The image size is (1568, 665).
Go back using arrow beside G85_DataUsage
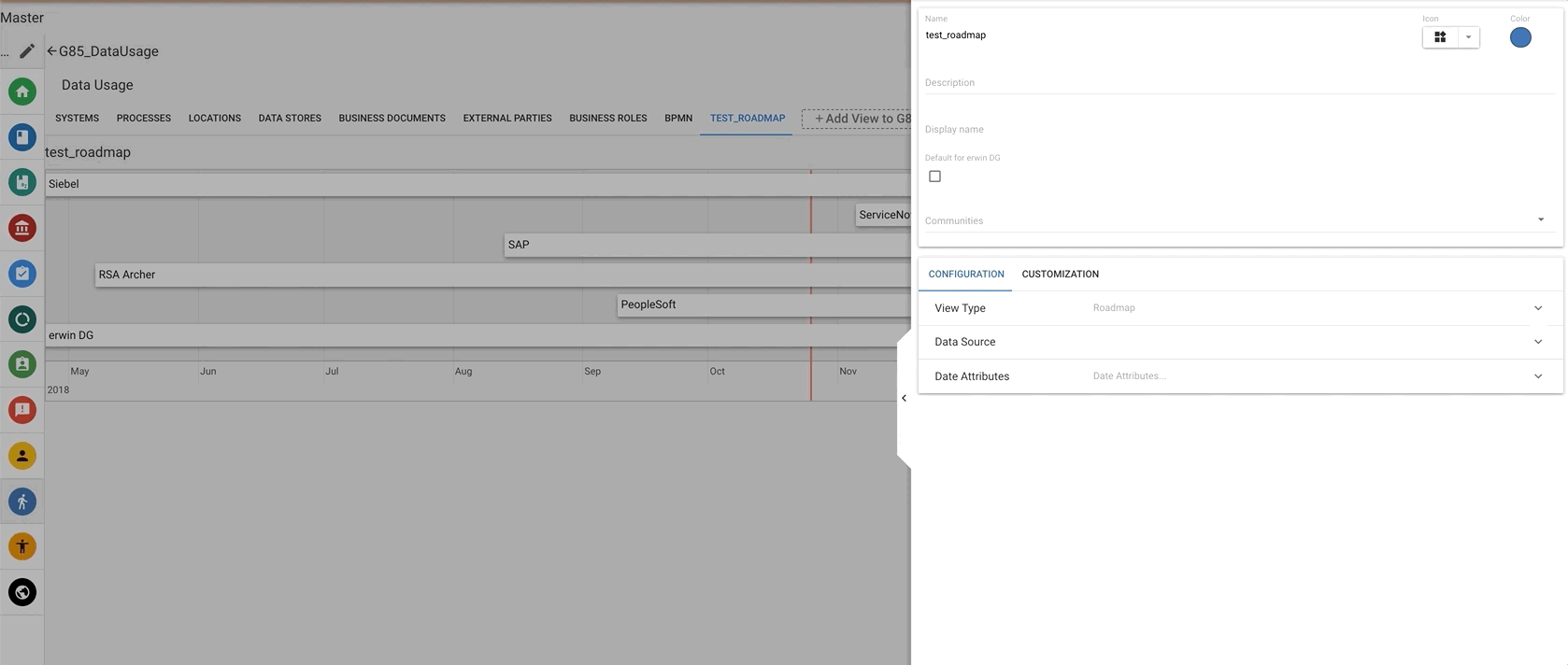51,51
